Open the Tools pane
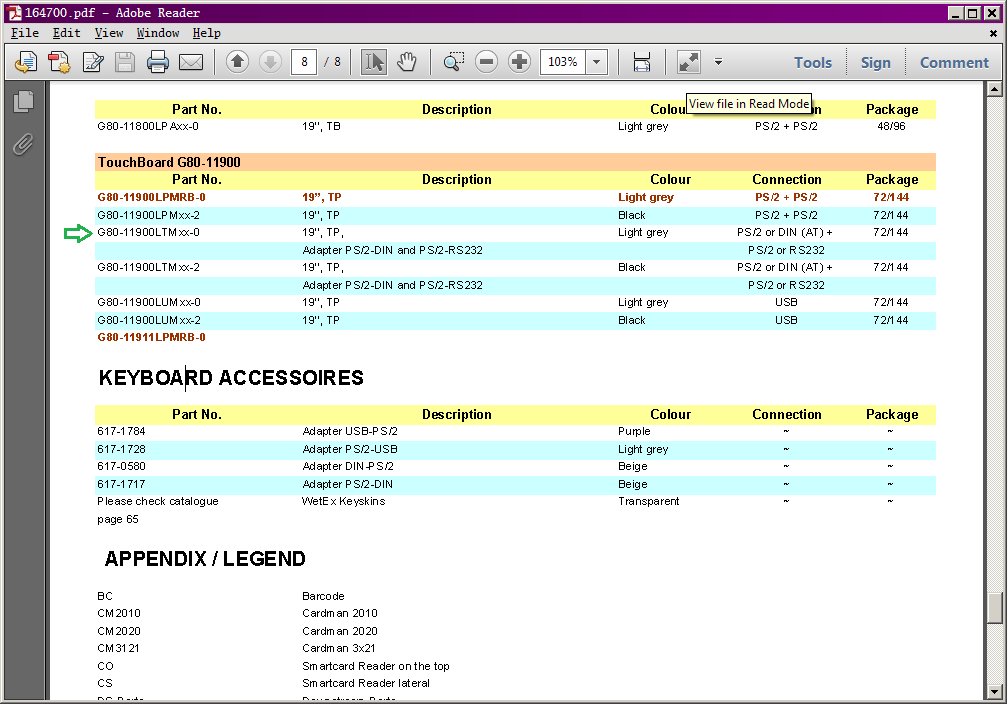Viewport: 1007px width, 704px height. [x=812, y=62]
